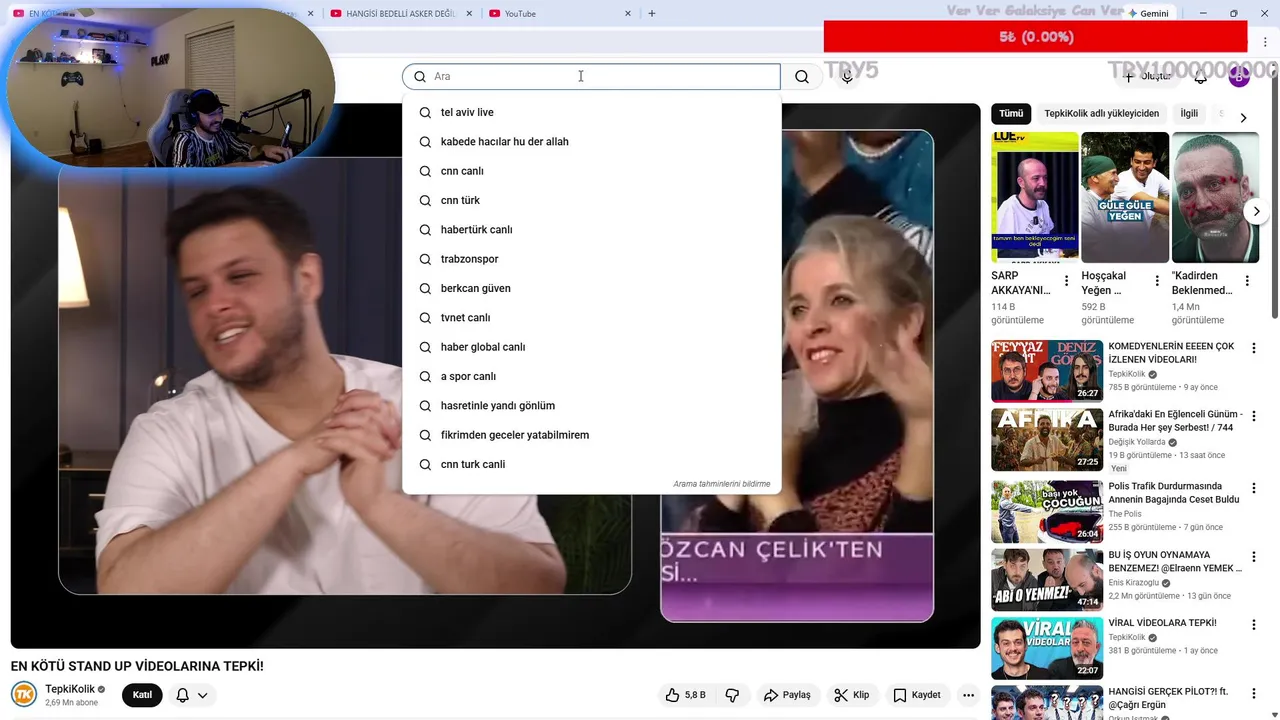The image size is (1280, 720).
Task: Open BU İŞ OYUN OYNAMAYA BENZEMEZ title
Action: point(1175,561)
